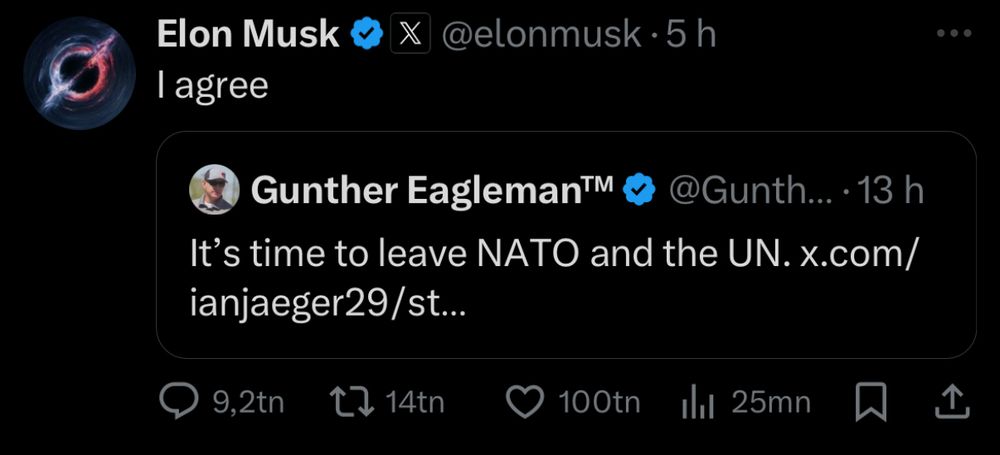Image resolution: width=1000 pixels, height=455 pixels.
Task: Open Gunther Eagleman's small avatar
Action: point(214,190)
